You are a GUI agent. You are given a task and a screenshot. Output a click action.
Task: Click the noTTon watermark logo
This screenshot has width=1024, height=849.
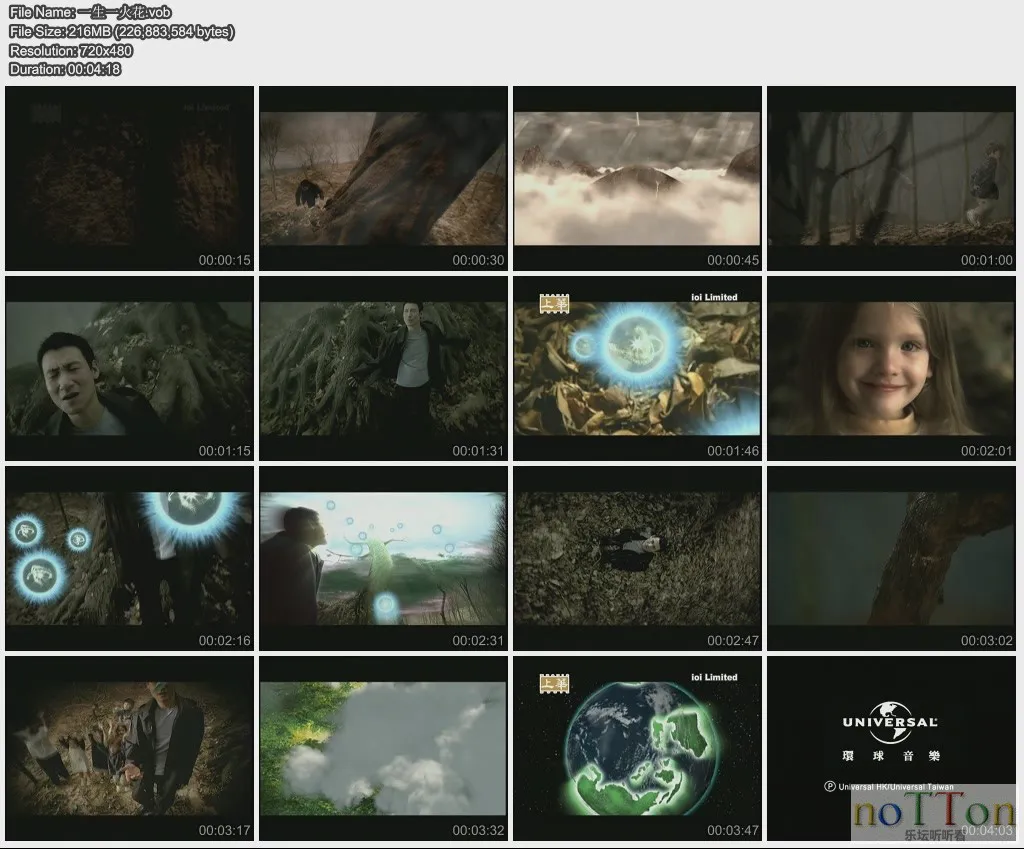click(933, 813)
